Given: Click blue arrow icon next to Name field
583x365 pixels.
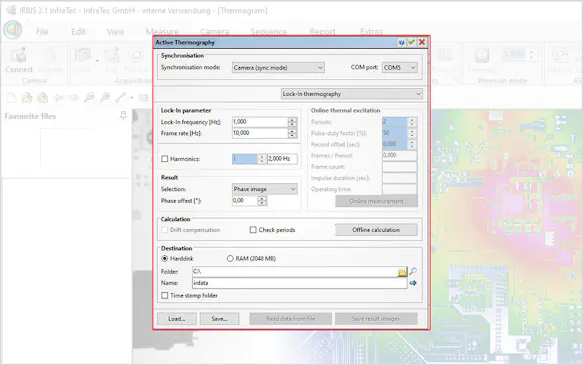Looking at the screenshot, I should 413,283.
